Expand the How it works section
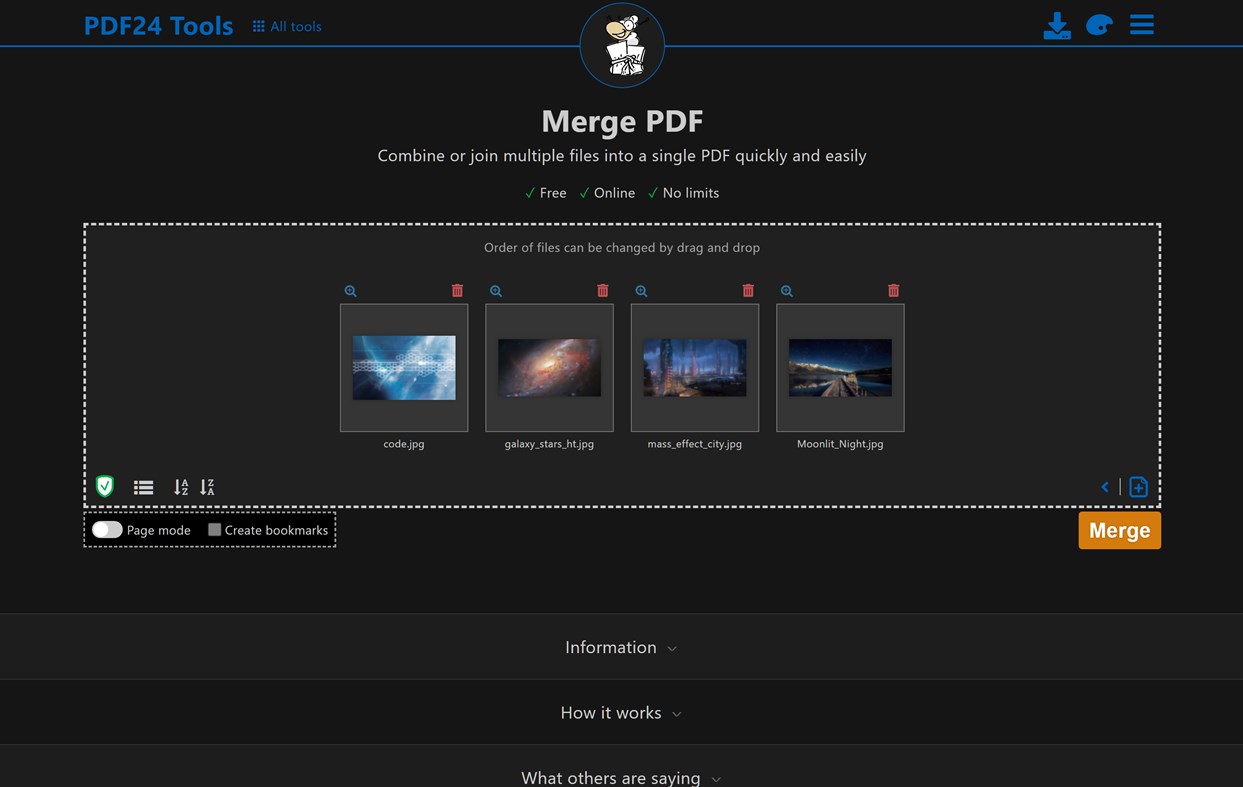 point(621,712)
